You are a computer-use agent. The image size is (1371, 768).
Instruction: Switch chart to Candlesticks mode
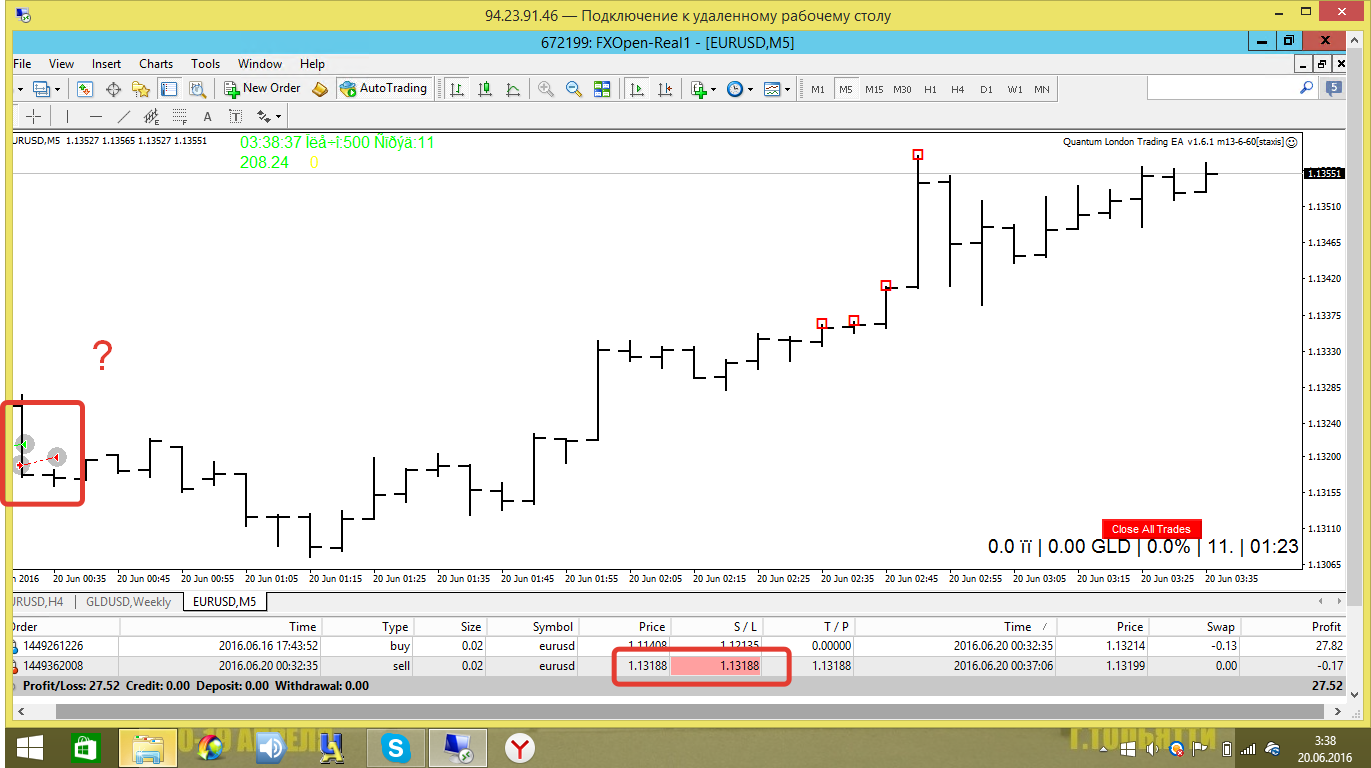(x=485, y=89)
